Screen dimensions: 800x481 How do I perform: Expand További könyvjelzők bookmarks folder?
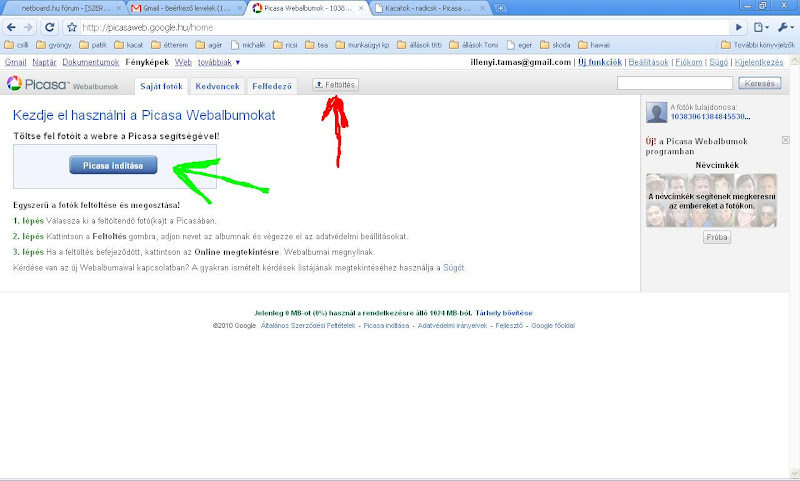(758, 45)
